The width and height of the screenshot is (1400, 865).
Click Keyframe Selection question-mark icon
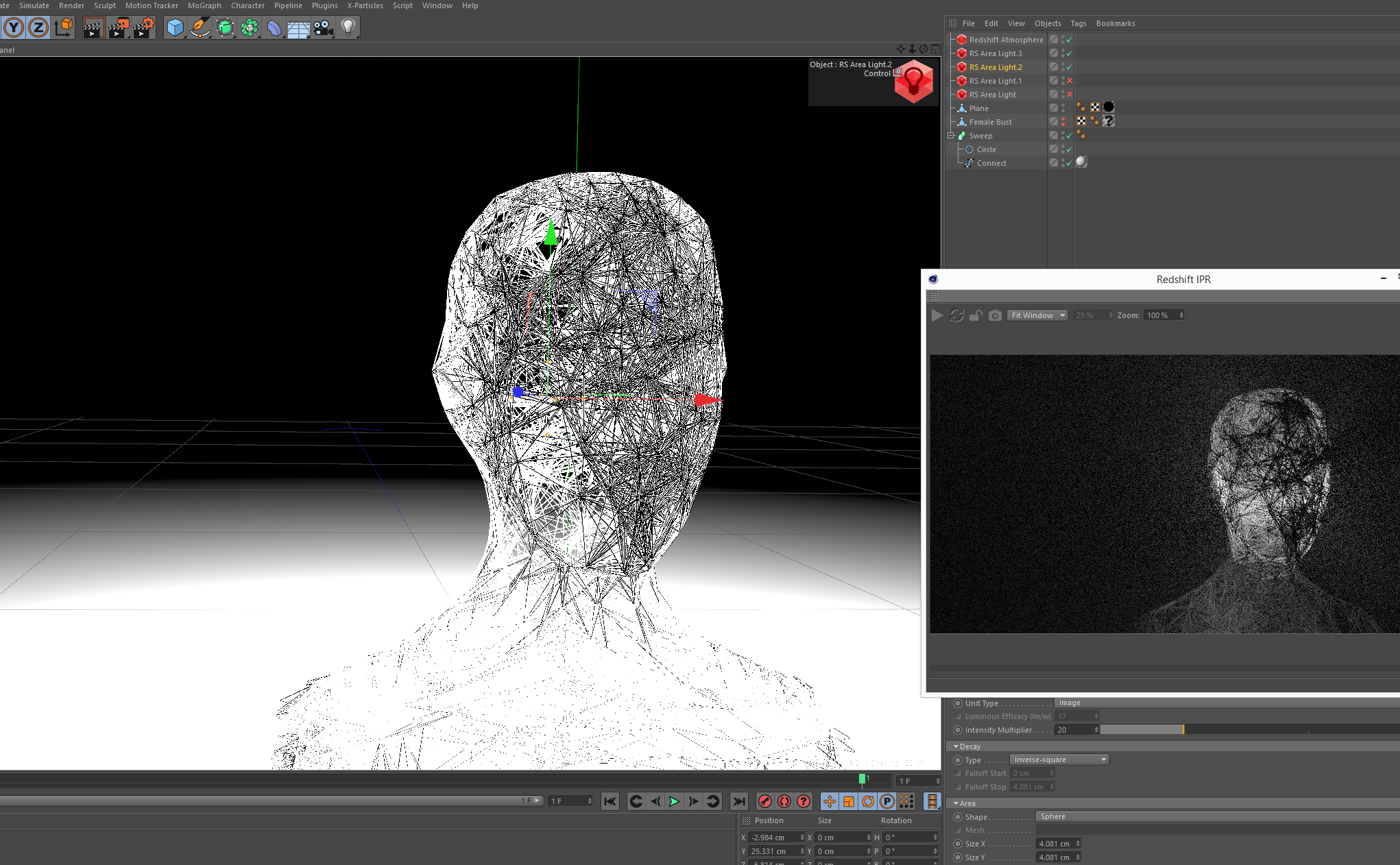pos(804,801)
